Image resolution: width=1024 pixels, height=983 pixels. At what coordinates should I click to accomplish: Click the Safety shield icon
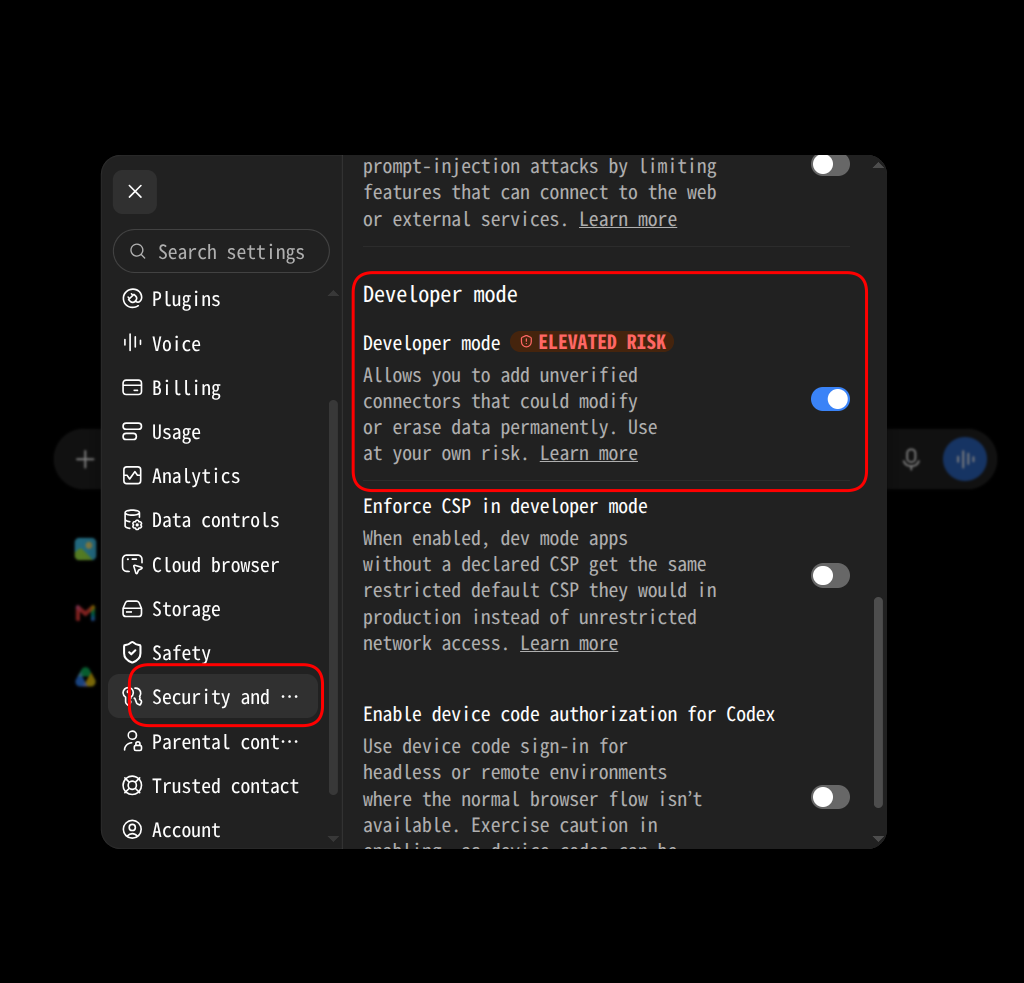pyautogui.click(x=132, y=653)
